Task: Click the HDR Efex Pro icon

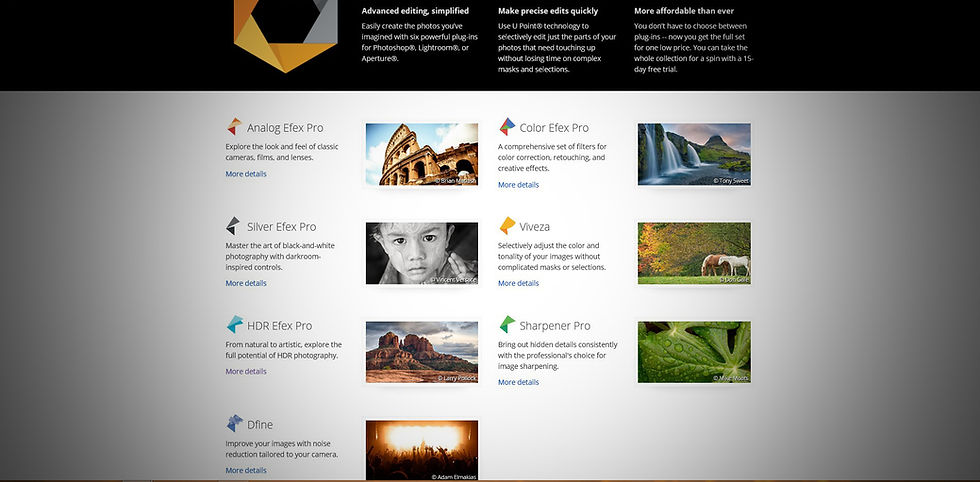Action: [234, 324]
